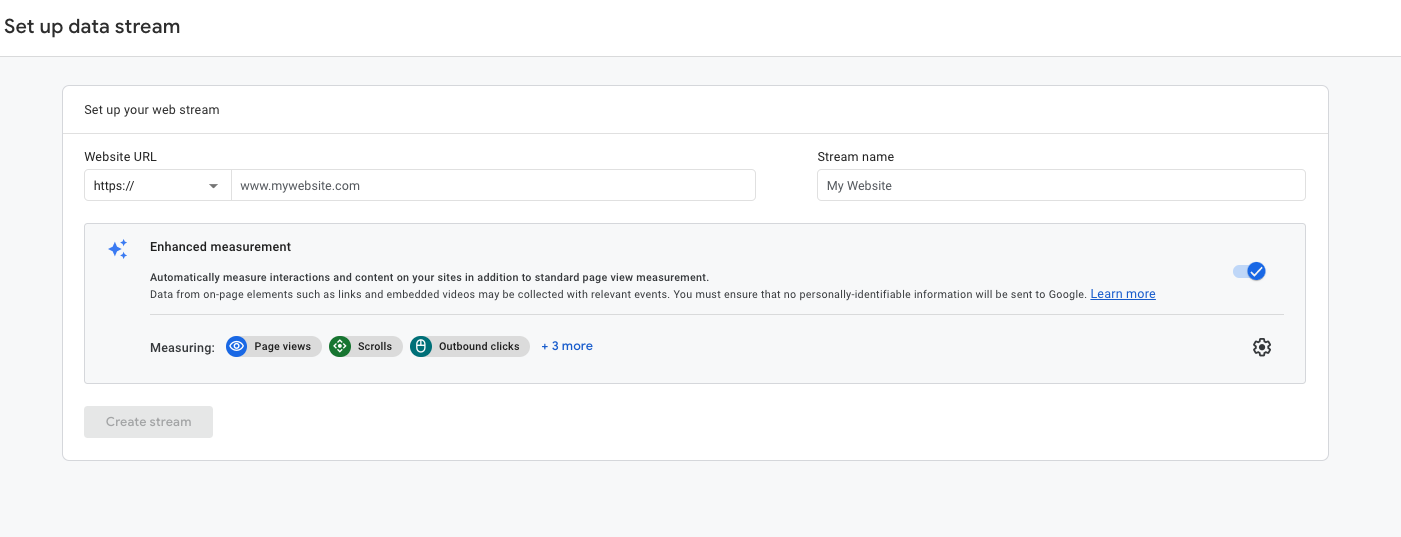Open the Learn more link
This screenshot has width=1401, height=537.
pyautogui.click(x=1123, y=294)
